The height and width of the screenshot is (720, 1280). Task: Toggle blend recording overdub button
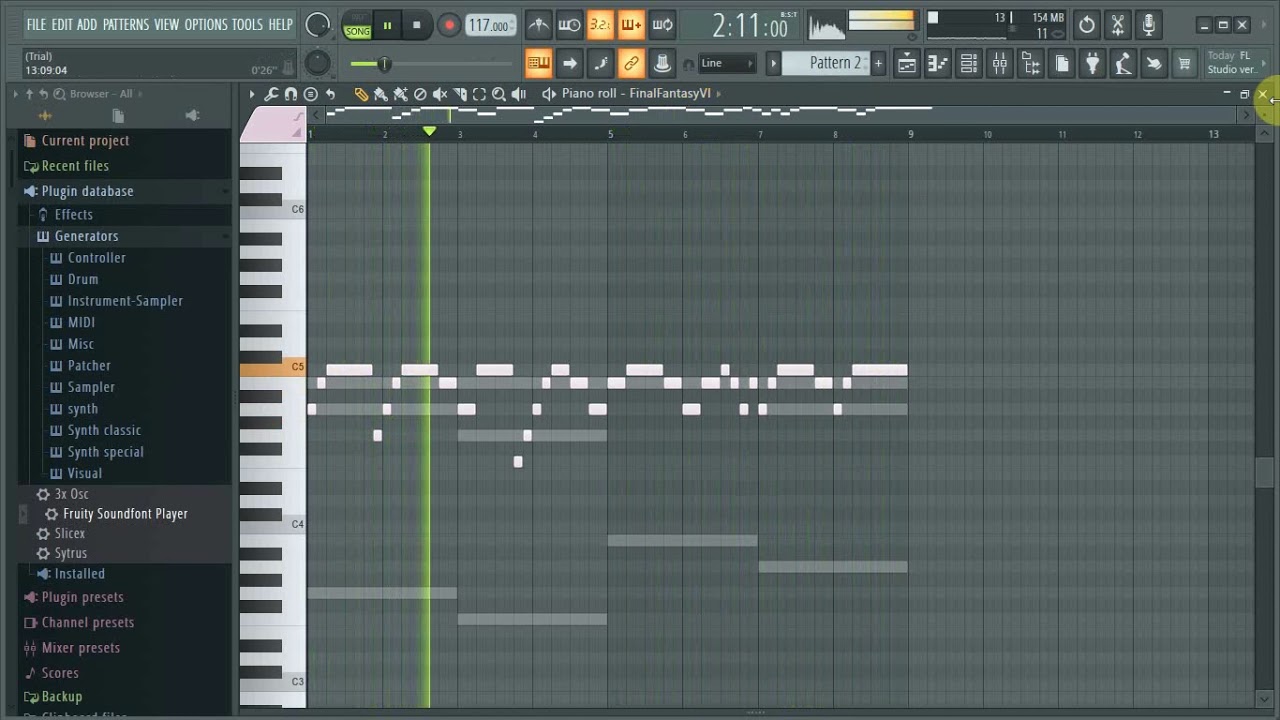(631, 25)
